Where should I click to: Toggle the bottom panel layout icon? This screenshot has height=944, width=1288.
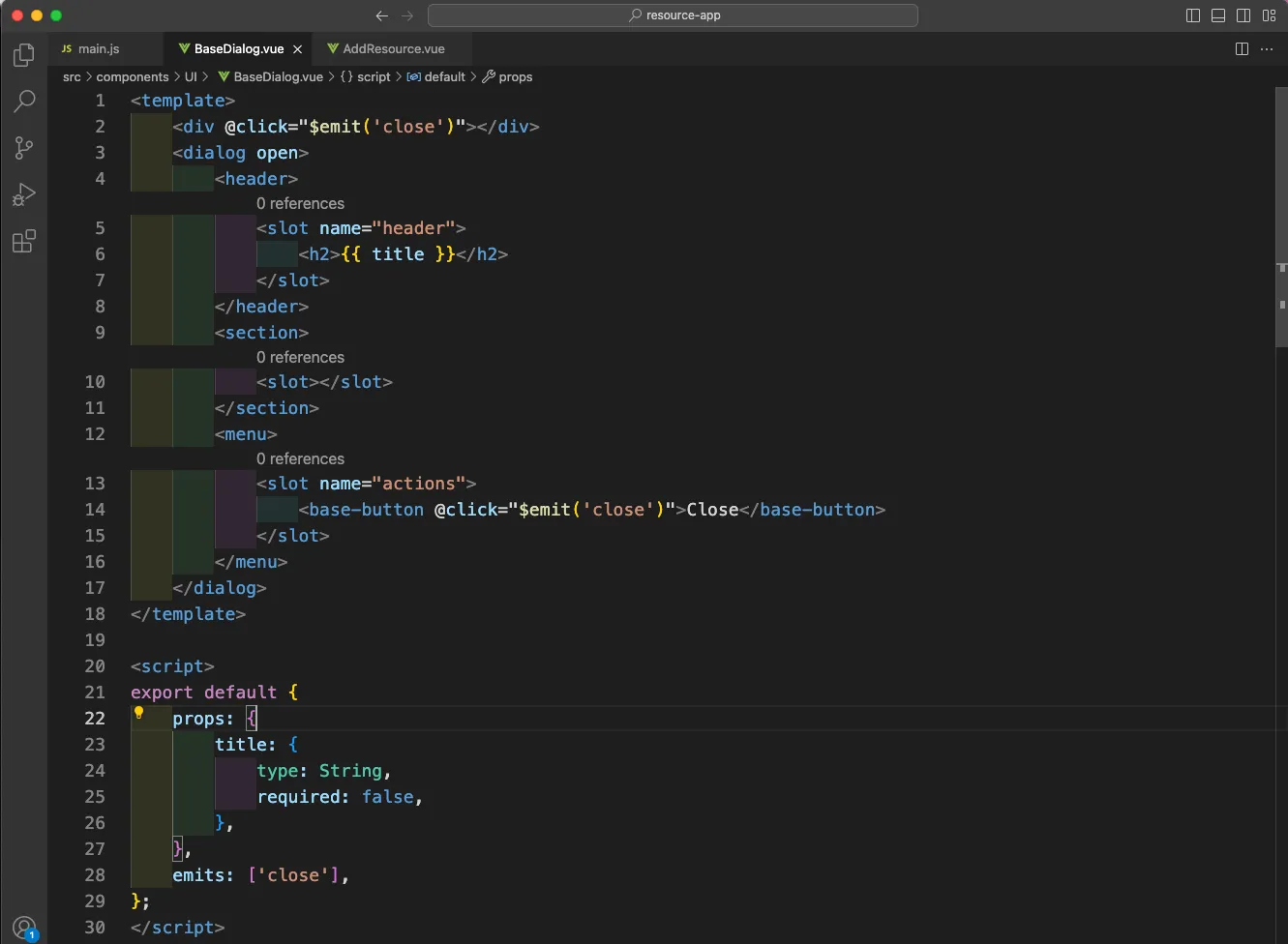(x=1218, y=15)
